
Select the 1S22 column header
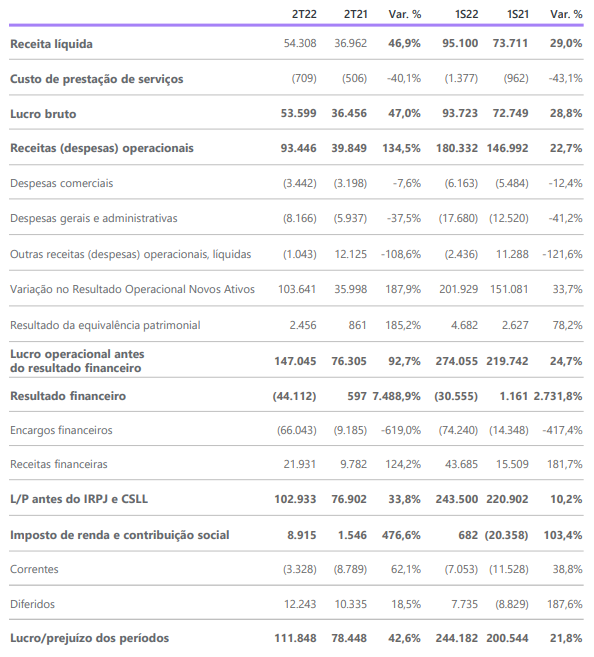pos(466,14)
